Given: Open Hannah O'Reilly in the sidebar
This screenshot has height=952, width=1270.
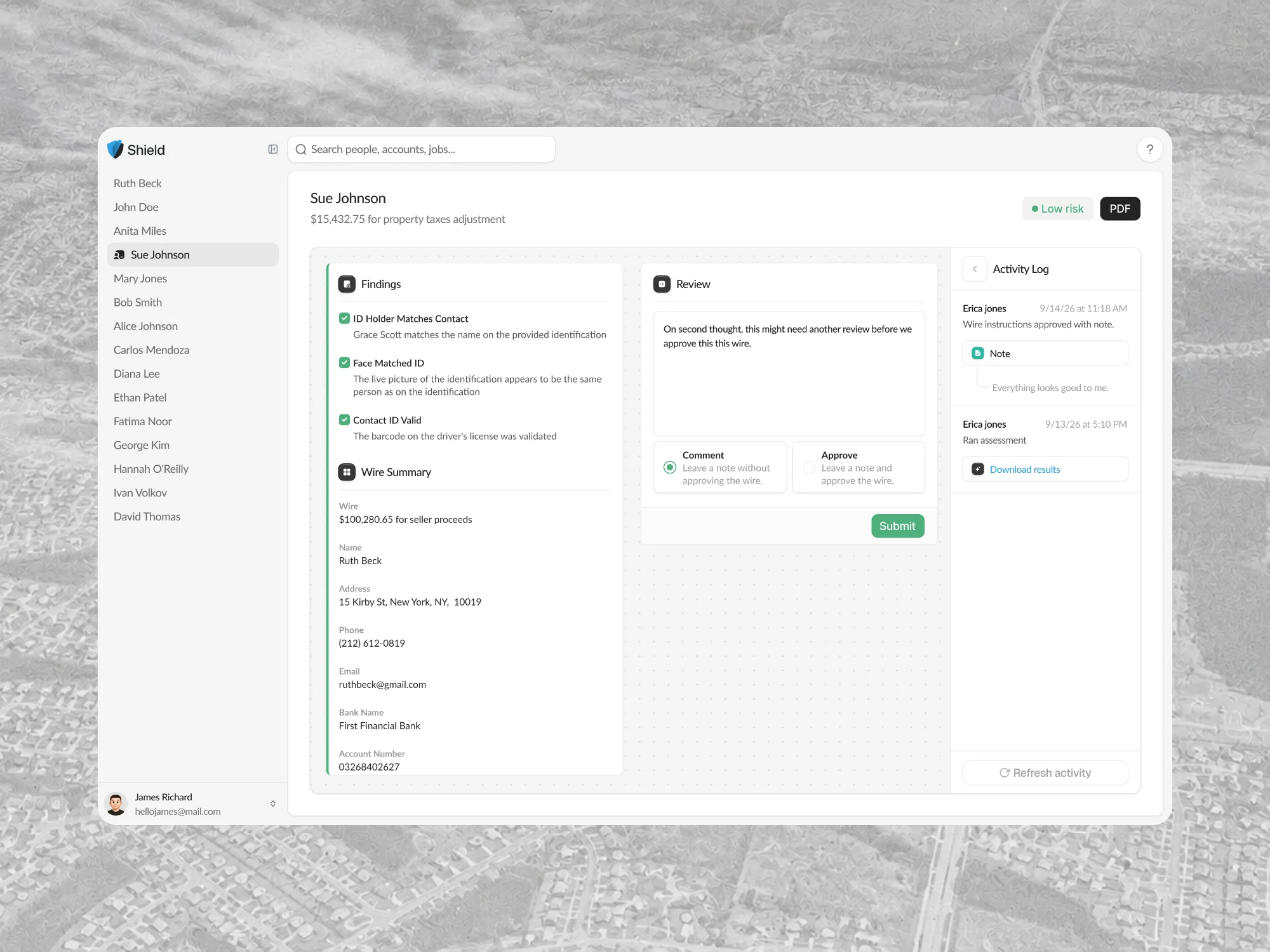Looking at the screenshot, I should pos(151,469).
